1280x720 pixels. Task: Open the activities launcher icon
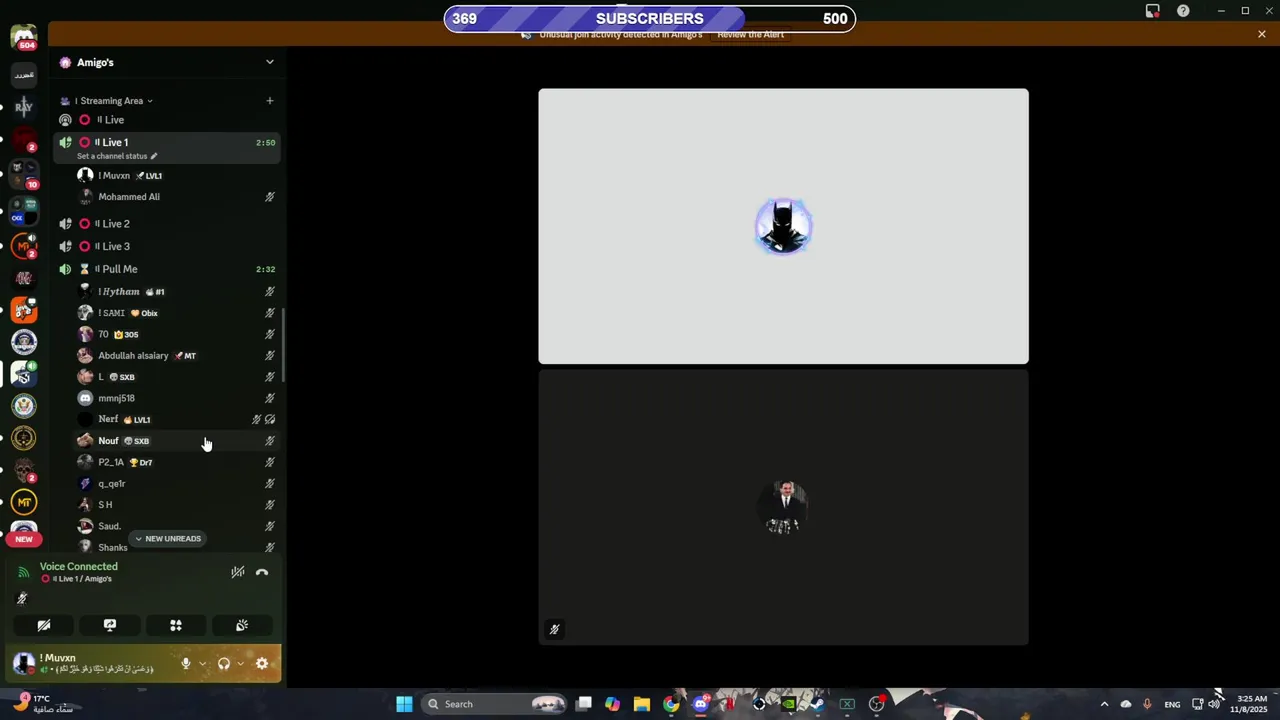(x=176, y=625)
